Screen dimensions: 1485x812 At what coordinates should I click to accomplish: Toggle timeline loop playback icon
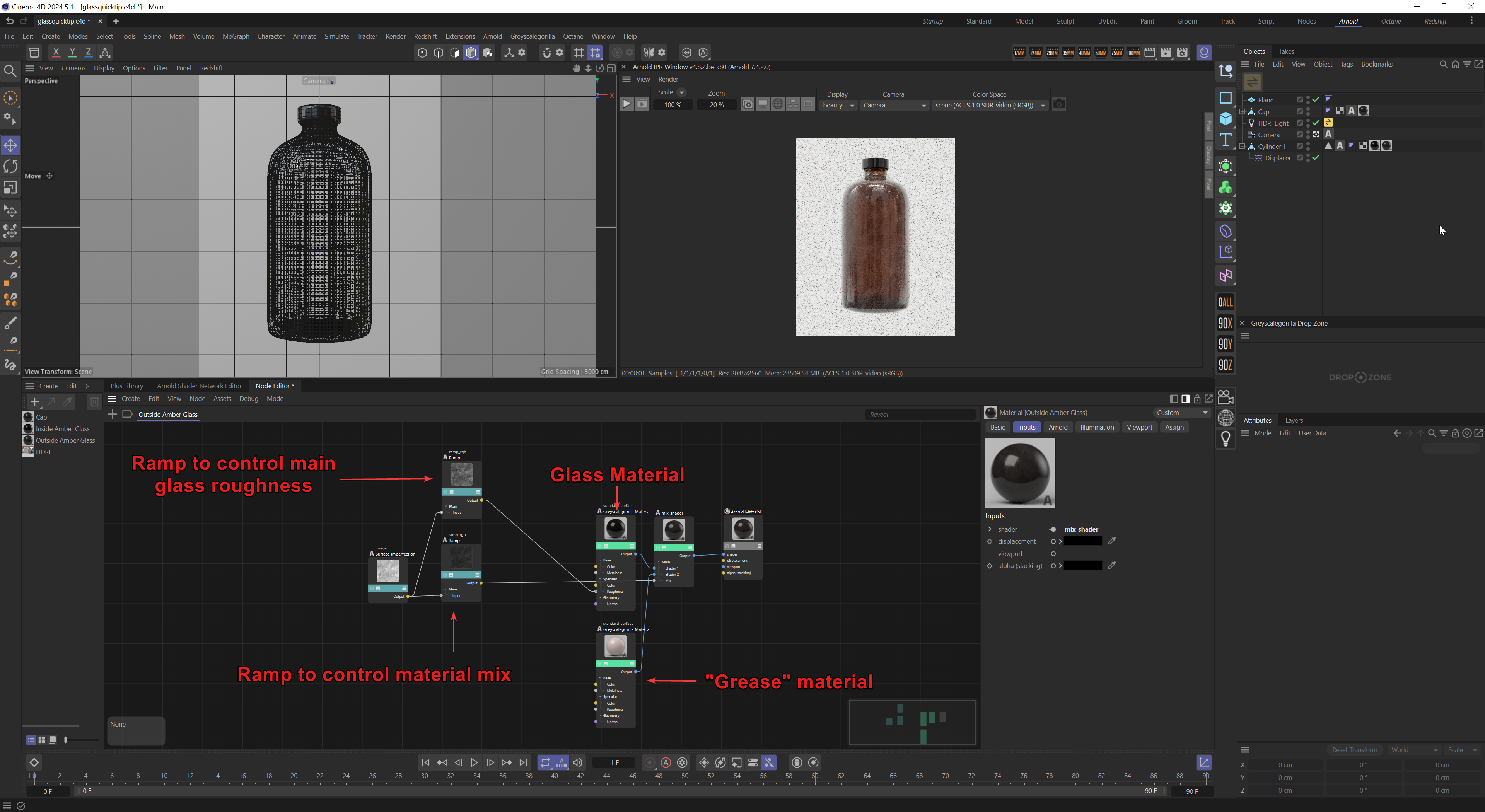click(545, 763)
